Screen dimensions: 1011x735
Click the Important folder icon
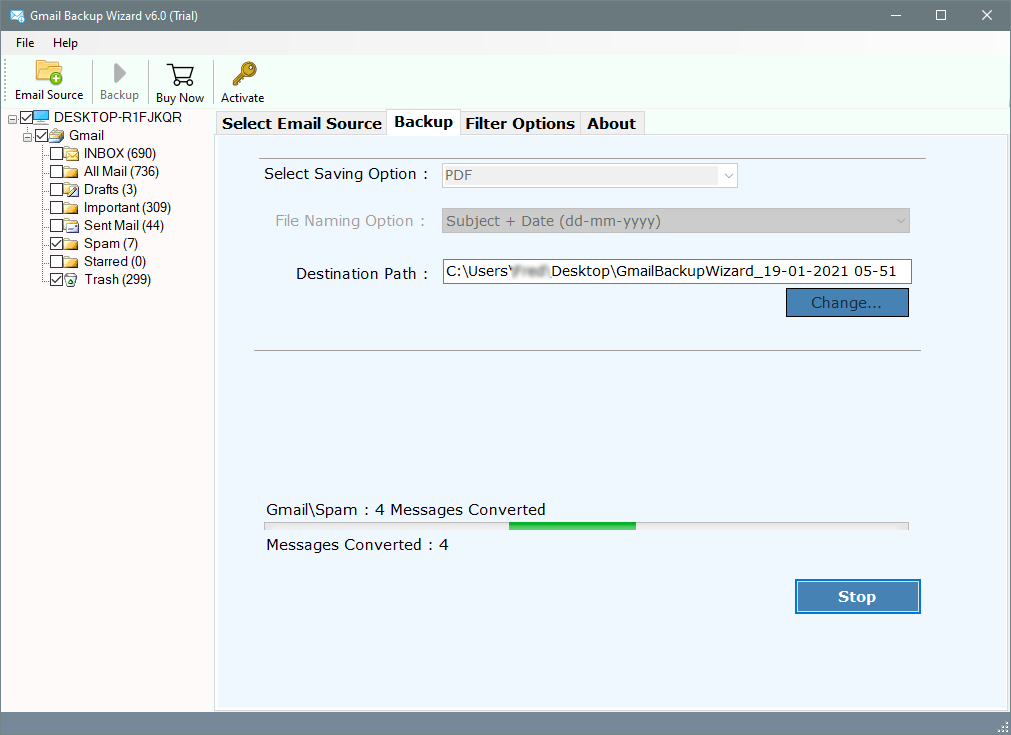72,208
